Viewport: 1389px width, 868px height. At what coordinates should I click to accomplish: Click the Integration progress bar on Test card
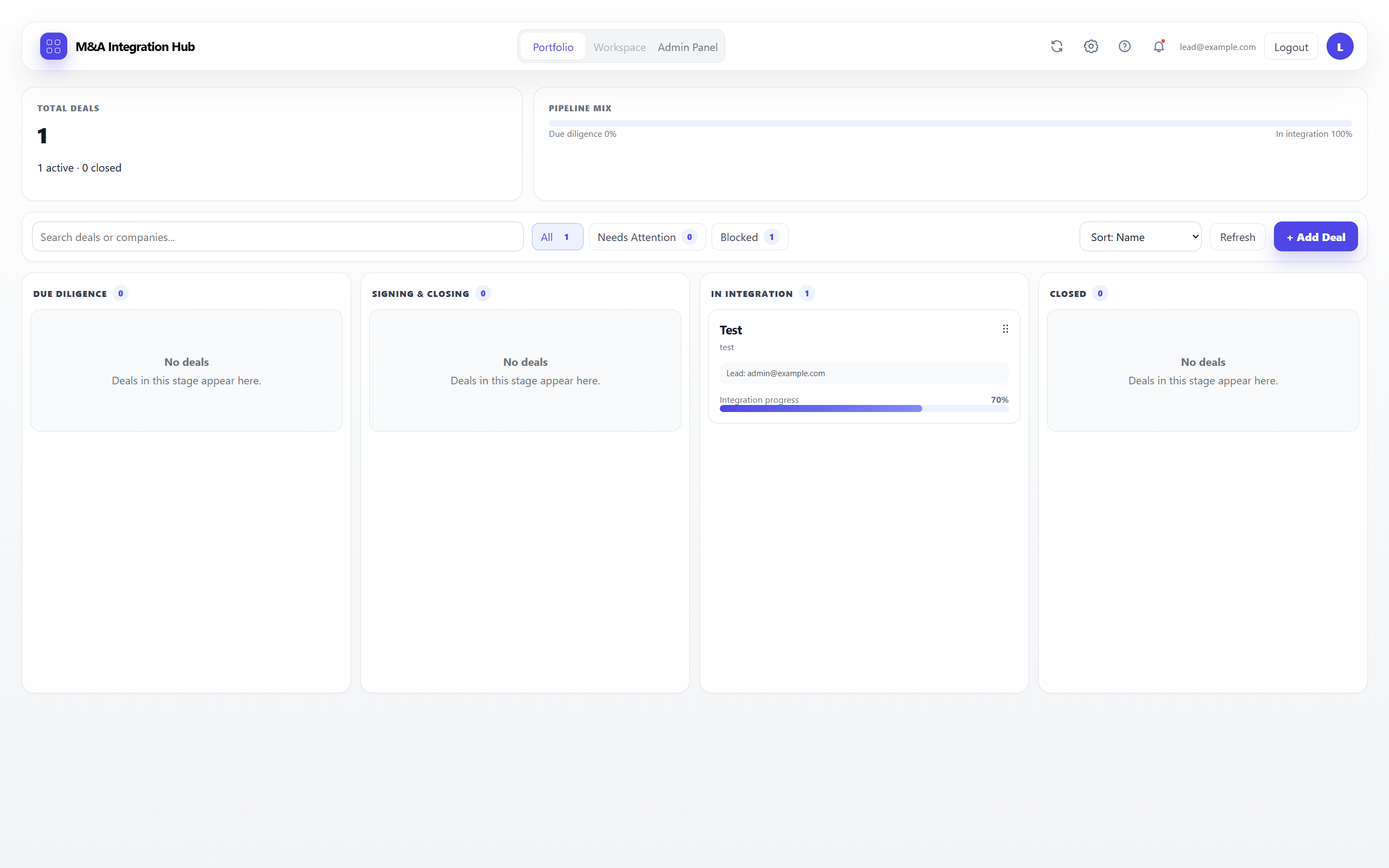pos(864,408)
